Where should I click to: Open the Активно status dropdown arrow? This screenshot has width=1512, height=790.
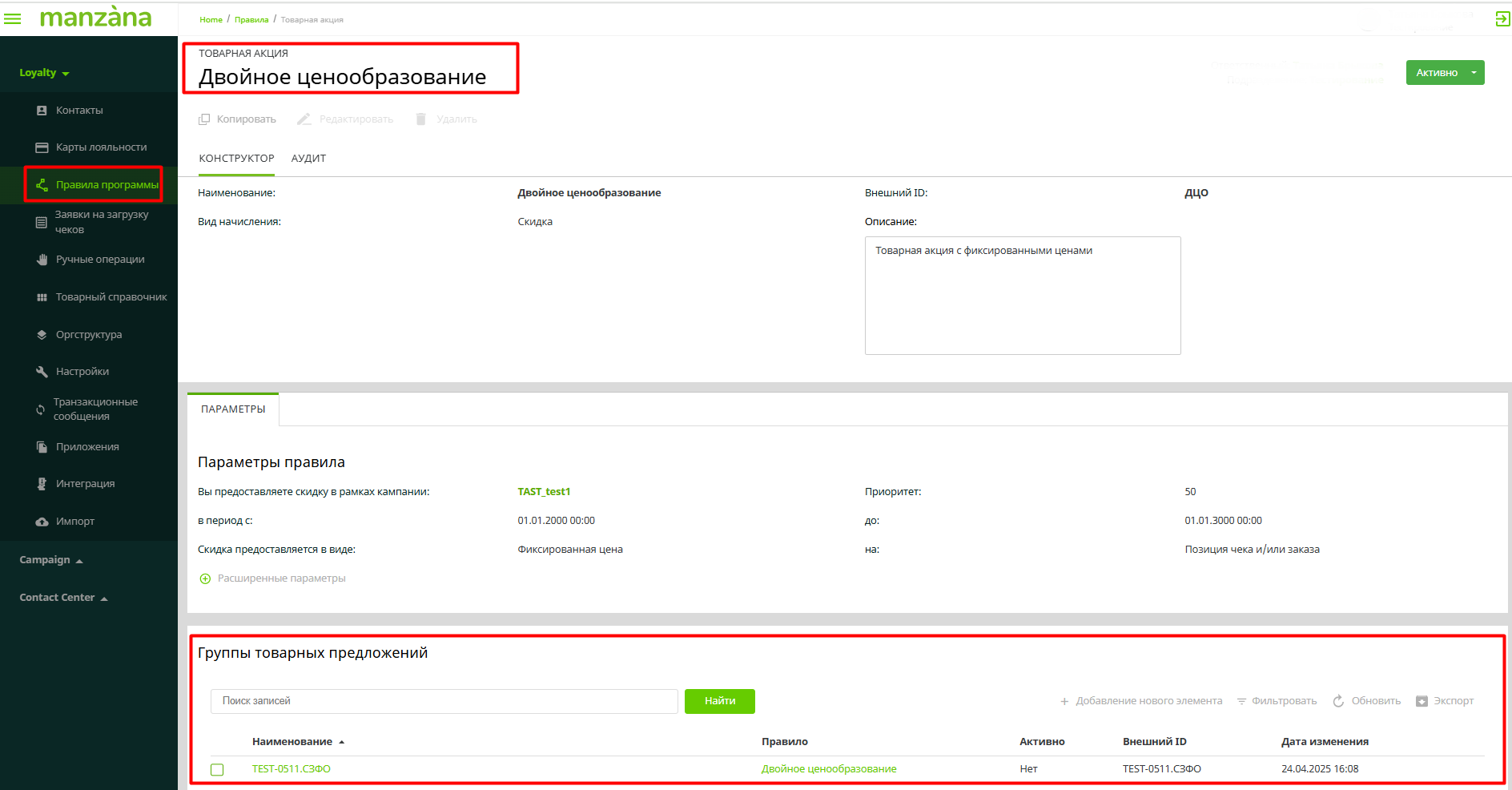tap(1474, 73)
